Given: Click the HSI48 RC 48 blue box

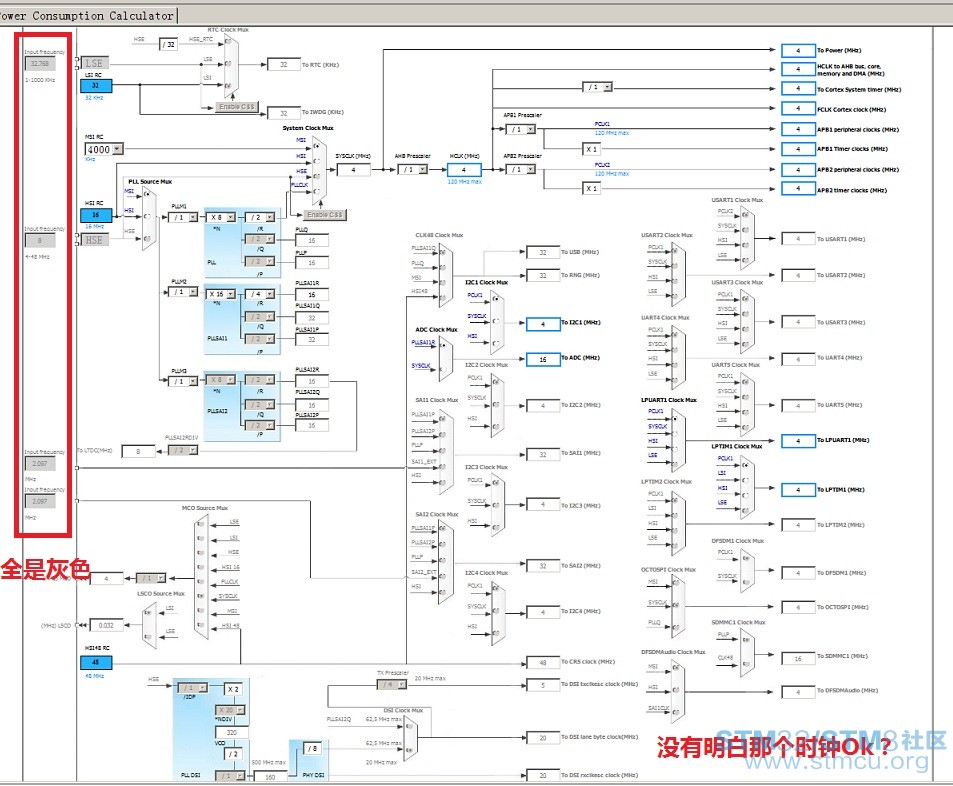Looking at the screenshot, I should 96,663.
